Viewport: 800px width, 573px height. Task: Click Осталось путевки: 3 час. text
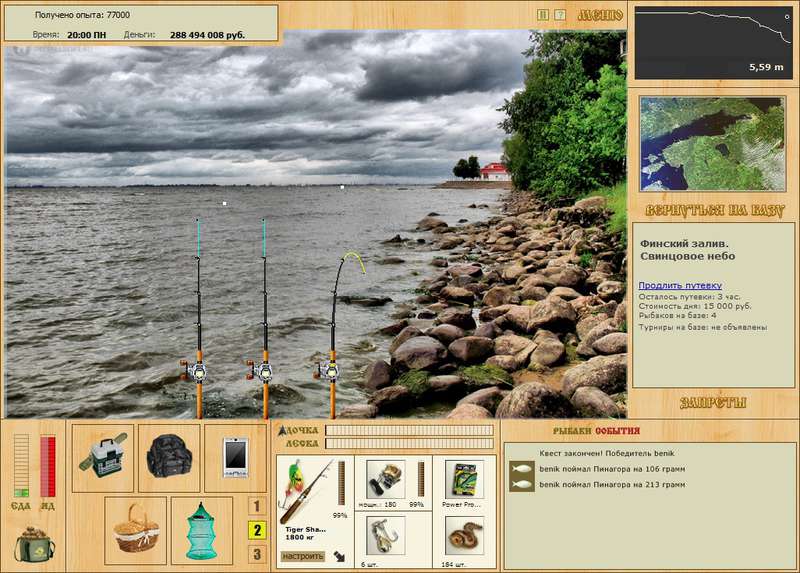[689, 296]
